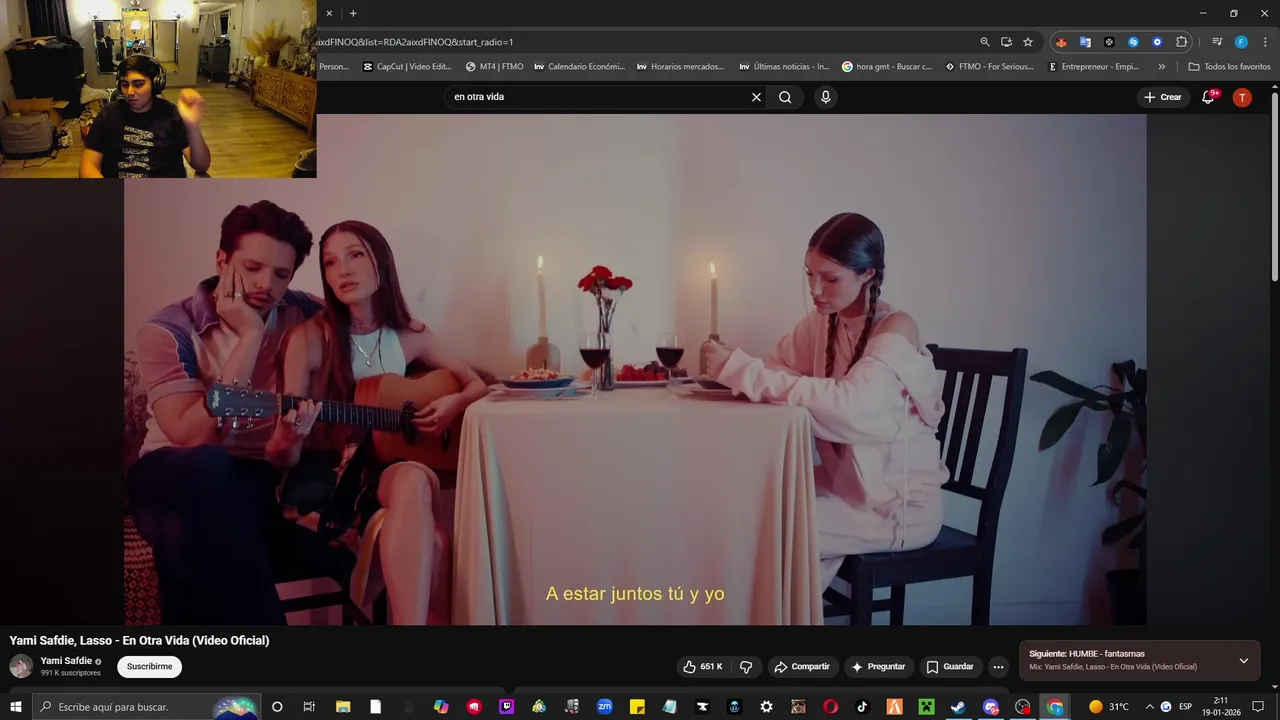Viewport: 1280px width, 720px height.
Task: Pause the video by clicking the player
Action: [x=635, y=370]
